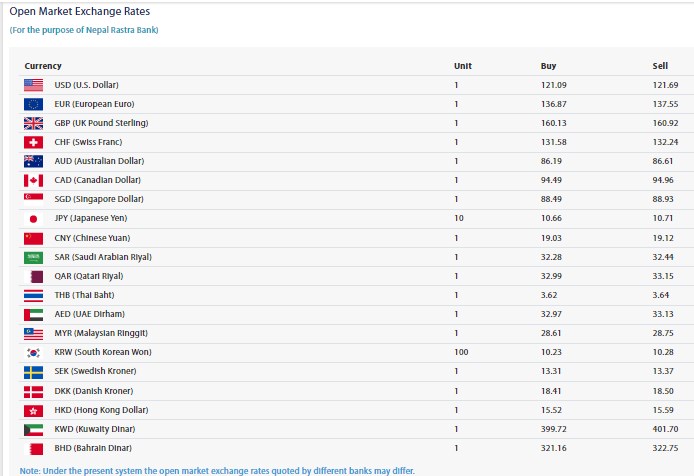
Task: Select the AUD buy rate 86.19
Action: click(x=551, y=161)
